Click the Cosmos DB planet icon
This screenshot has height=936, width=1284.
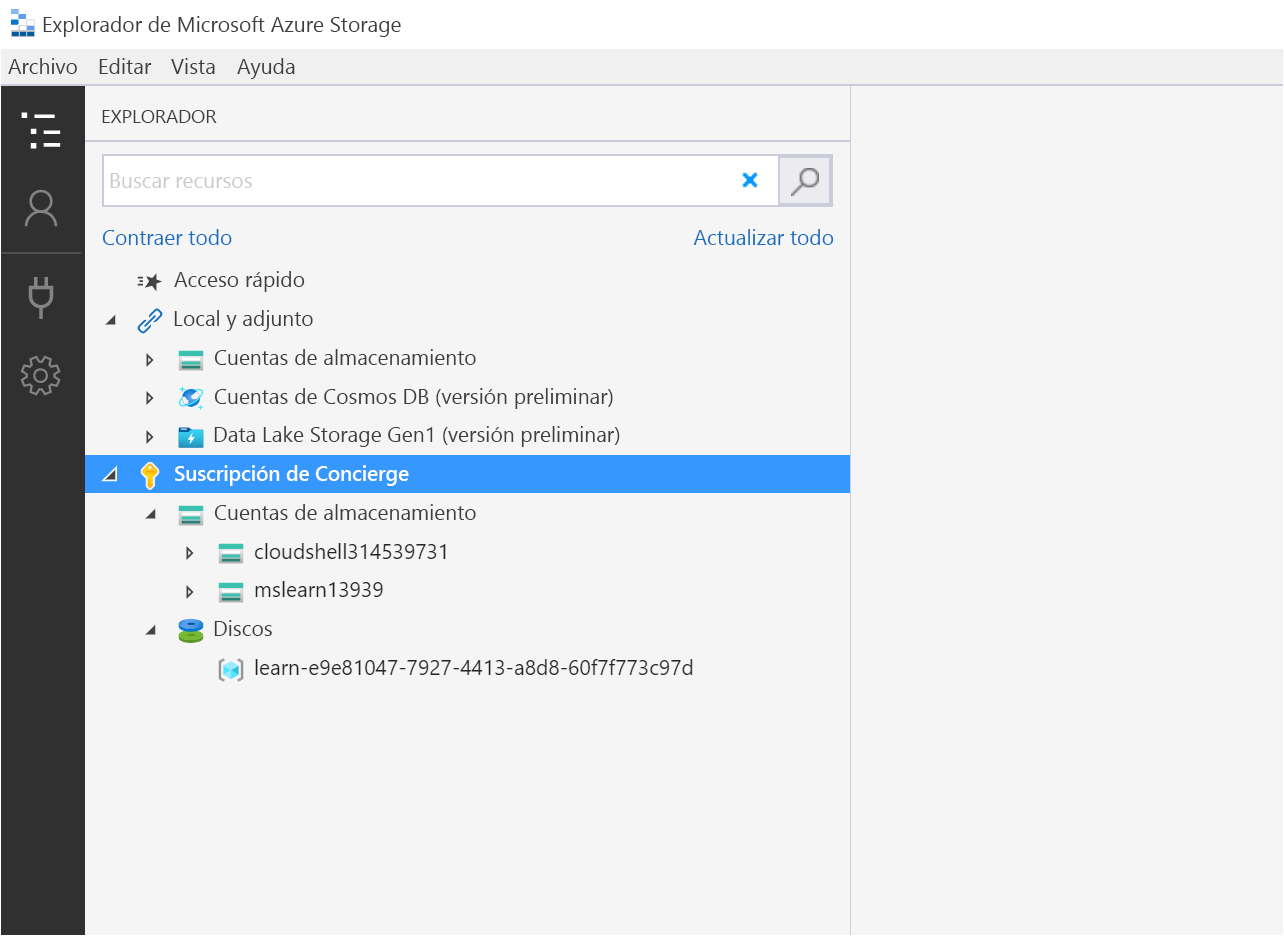[191, 397]
